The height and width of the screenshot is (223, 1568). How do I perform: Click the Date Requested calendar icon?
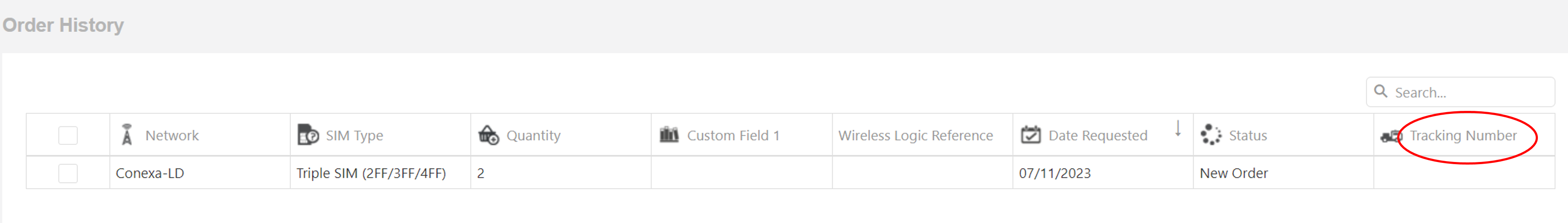1031,135
